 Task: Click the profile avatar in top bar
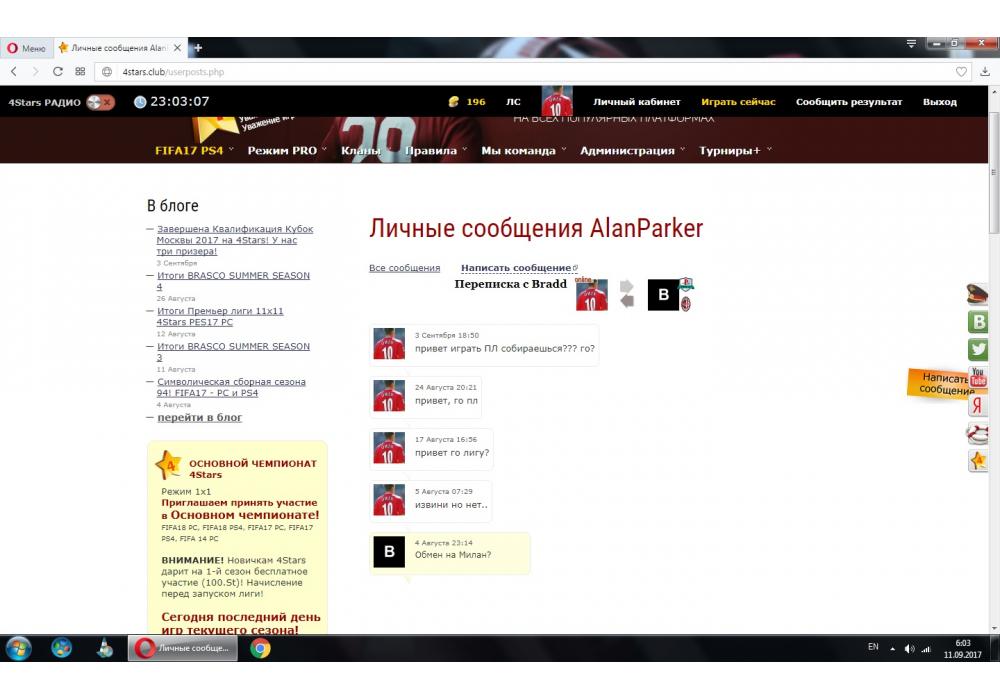557,101
